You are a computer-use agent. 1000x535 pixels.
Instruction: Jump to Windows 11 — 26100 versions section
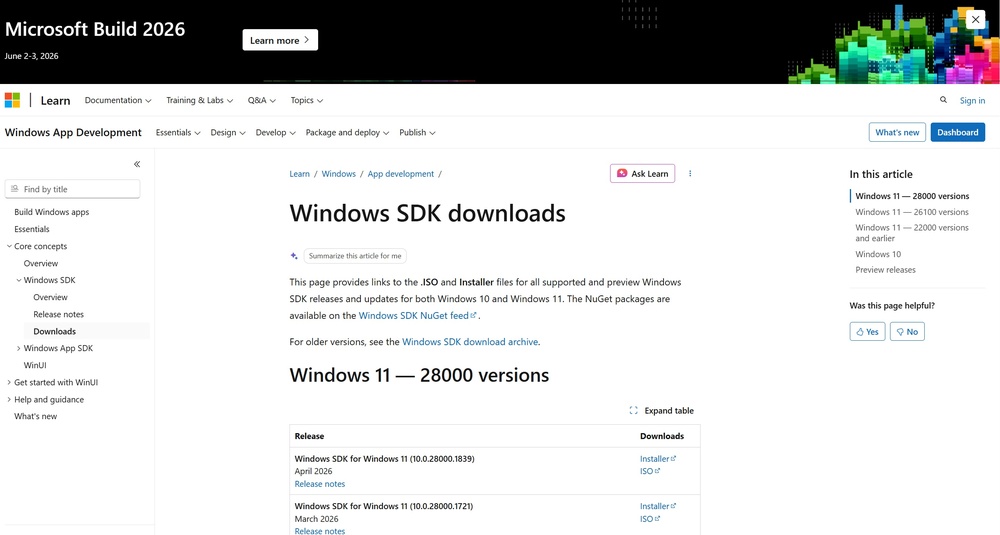pos(911,212)
